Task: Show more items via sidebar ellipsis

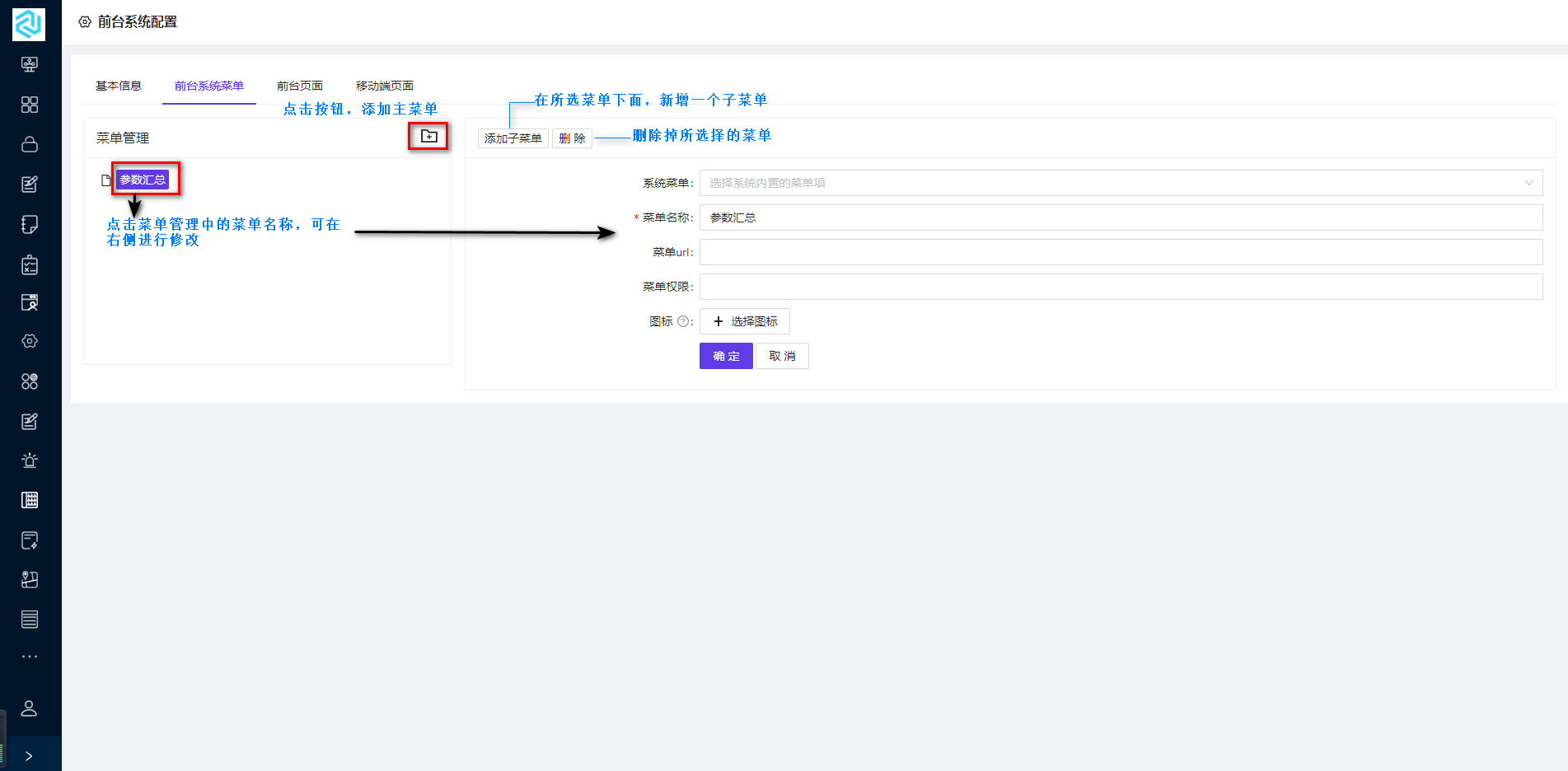Action: click(30, 657)
